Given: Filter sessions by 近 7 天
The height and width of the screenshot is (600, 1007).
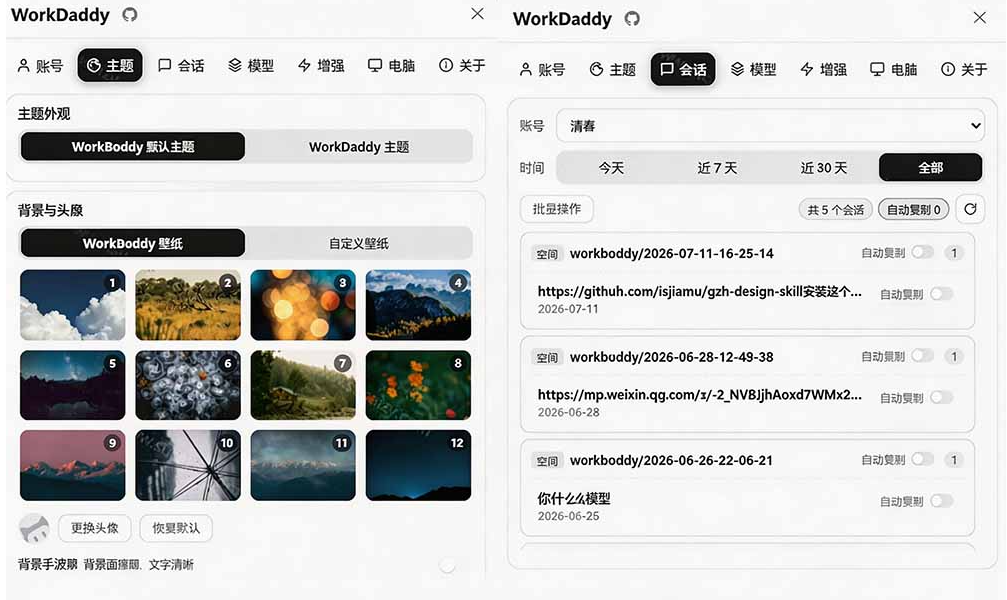Looking at the screenshot, I should point(717,168).
